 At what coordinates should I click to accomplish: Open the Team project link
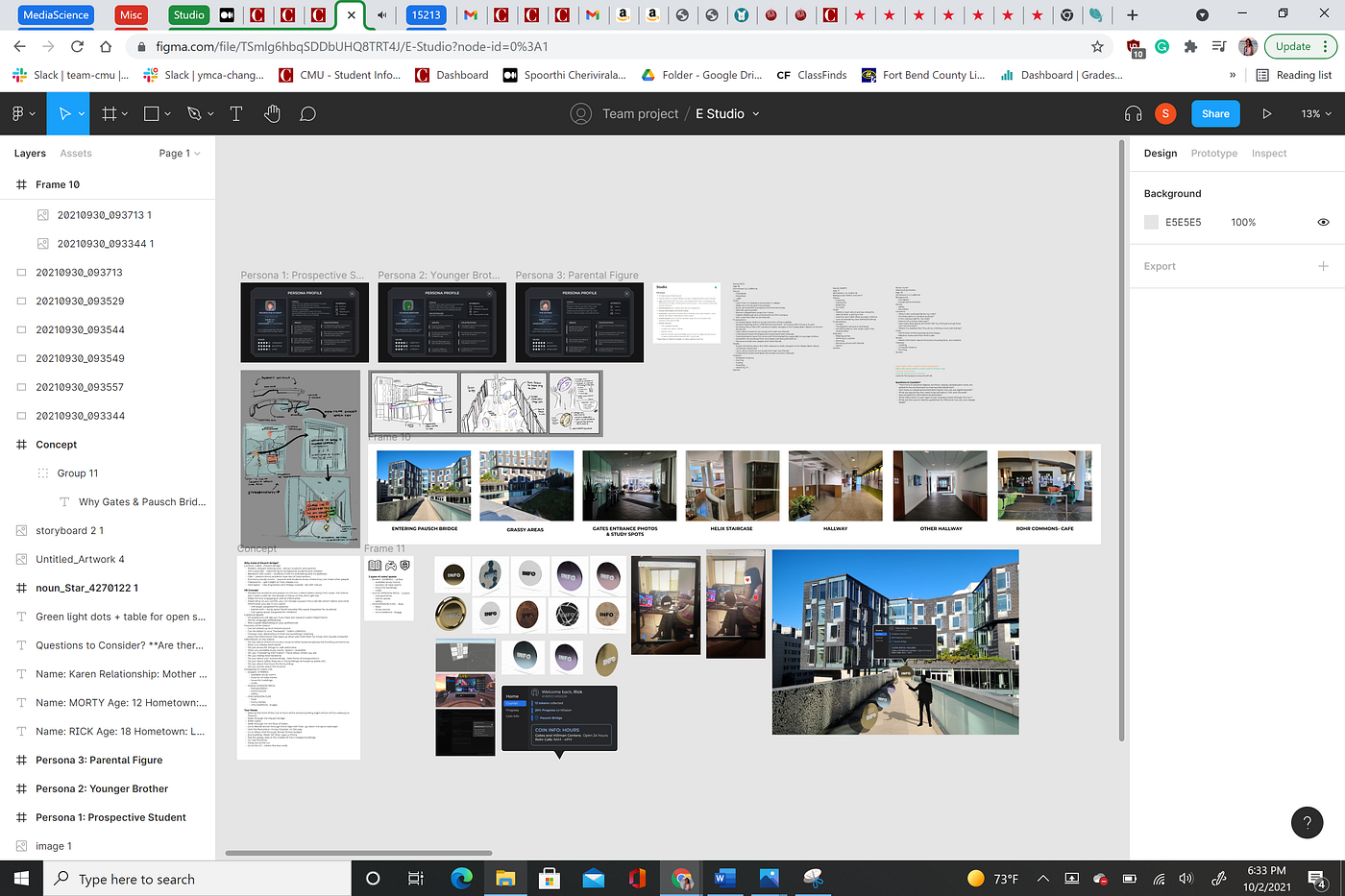coord(640,113)
